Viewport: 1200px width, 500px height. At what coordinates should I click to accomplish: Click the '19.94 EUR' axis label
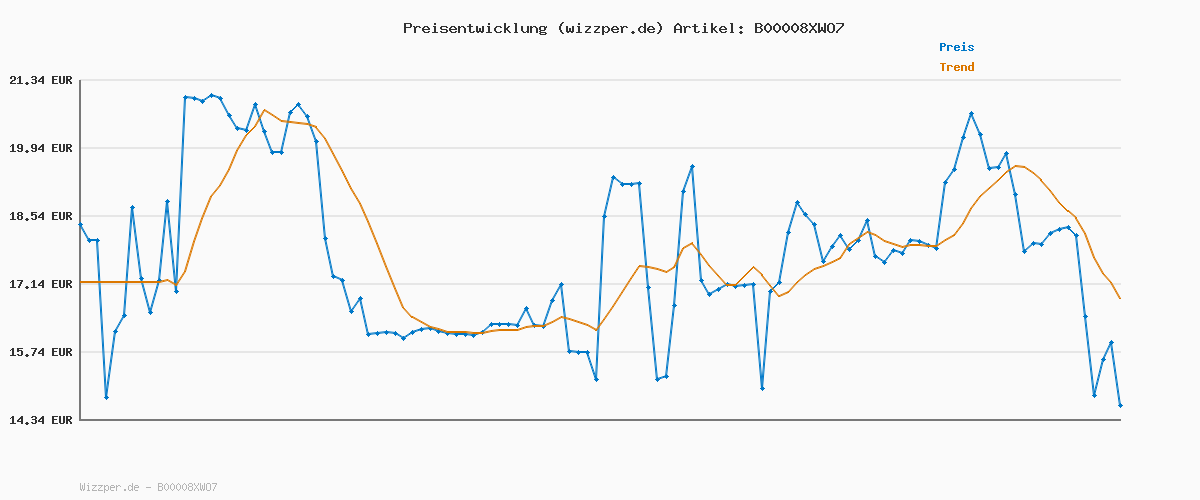click(x=40, y=148)
